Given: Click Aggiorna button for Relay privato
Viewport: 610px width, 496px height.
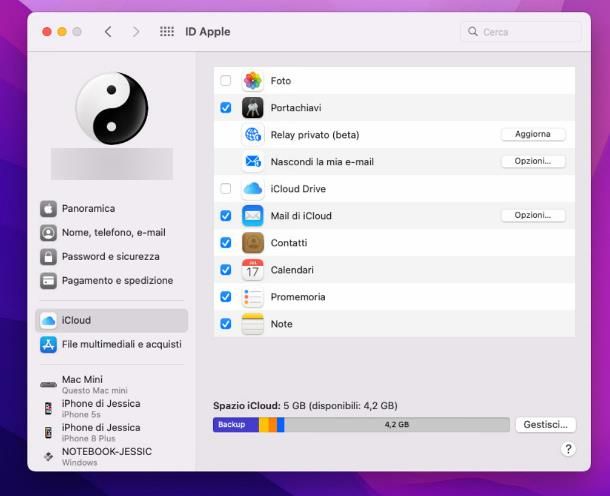Looking at the screenshot, I should point(533,134).
